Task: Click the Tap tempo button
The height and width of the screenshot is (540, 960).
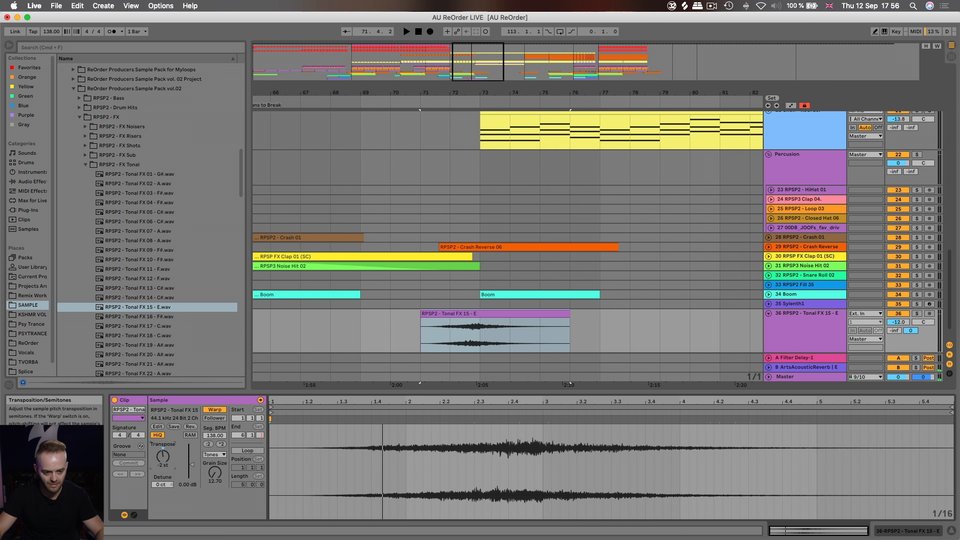Action: 33,31
